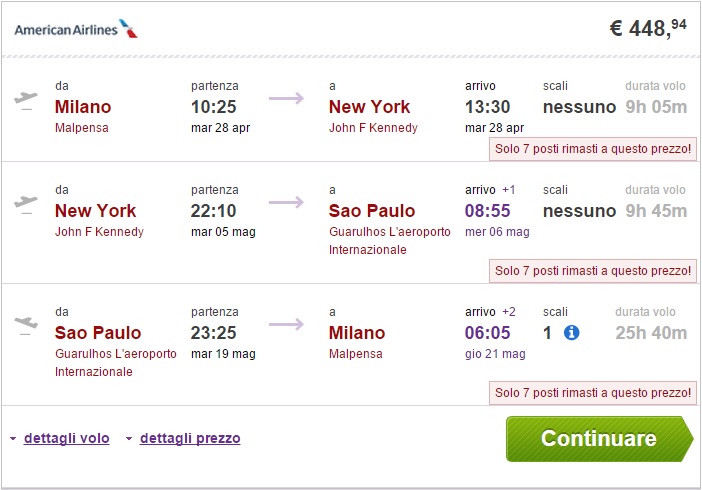This screenshot has width=702, height=490.
Task: Click the Milano departure city in first leg
Action: point(83,107)
